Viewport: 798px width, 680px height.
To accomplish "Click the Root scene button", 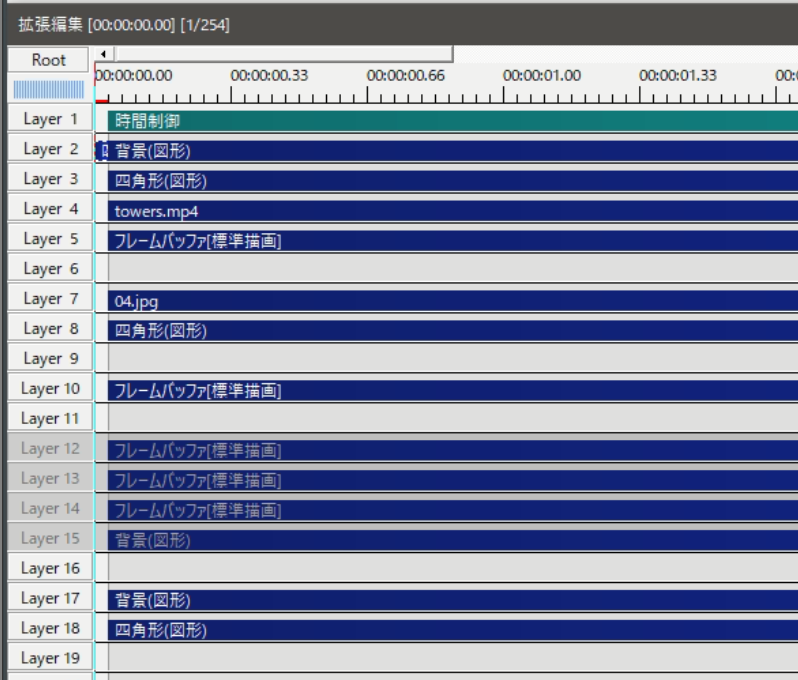I will coord(48,60).
